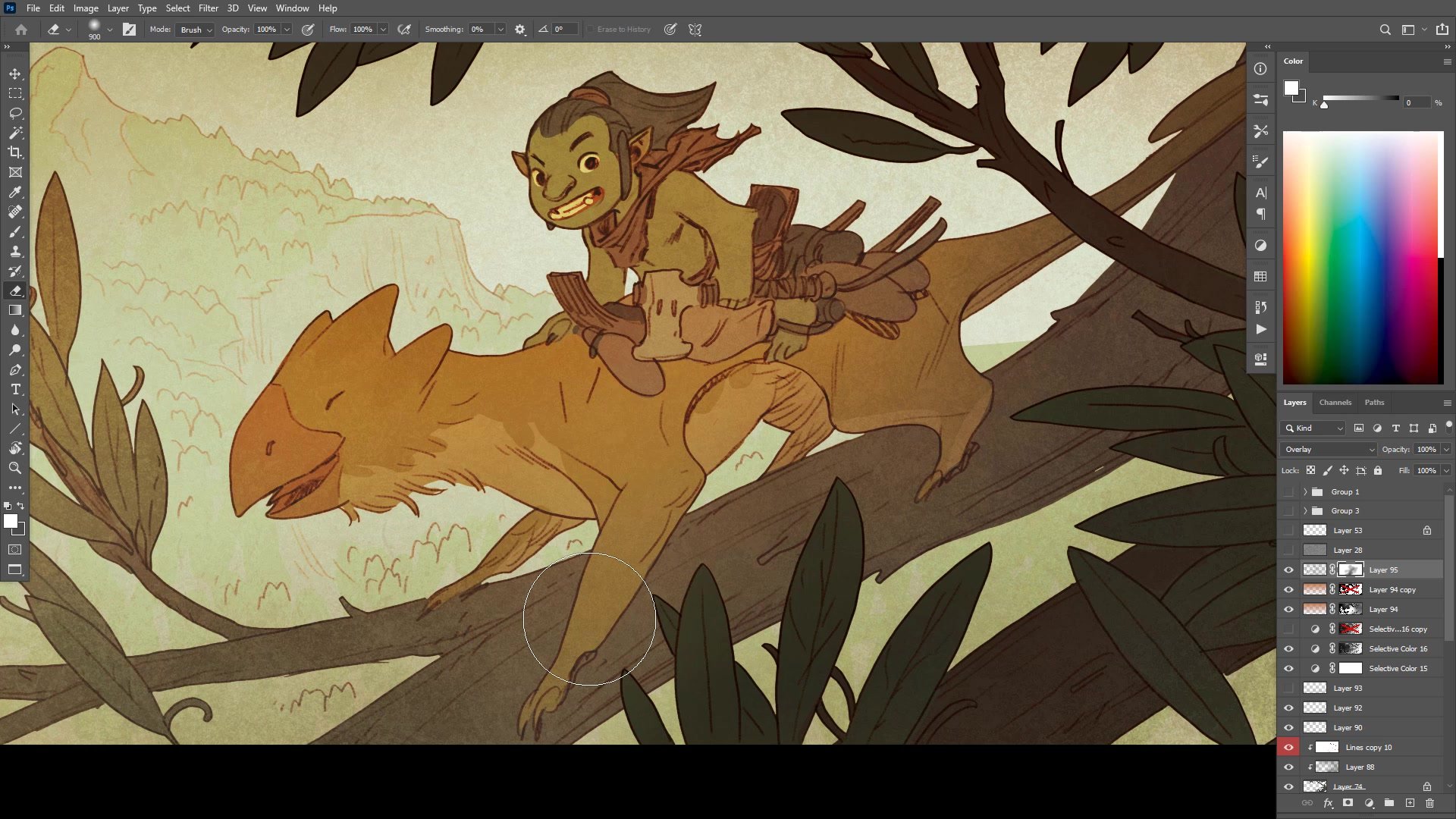The image size is (1456, 819).
Task: Select the Layer 94 copy layer
Action: pyautogui.click(x=1392, y=590)
